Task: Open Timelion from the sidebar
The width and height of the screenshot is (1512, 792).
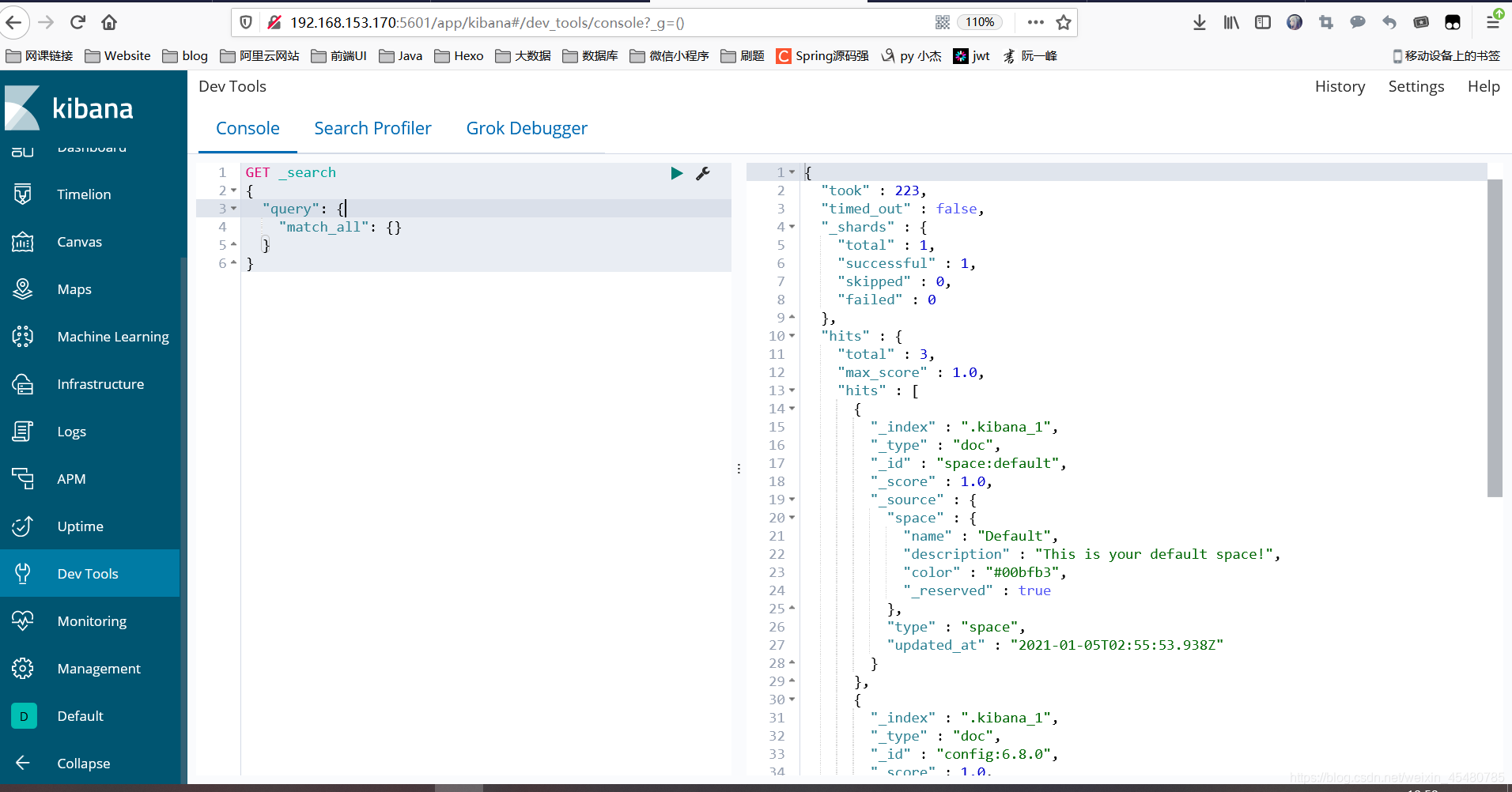Action: (x=84, y=194)
